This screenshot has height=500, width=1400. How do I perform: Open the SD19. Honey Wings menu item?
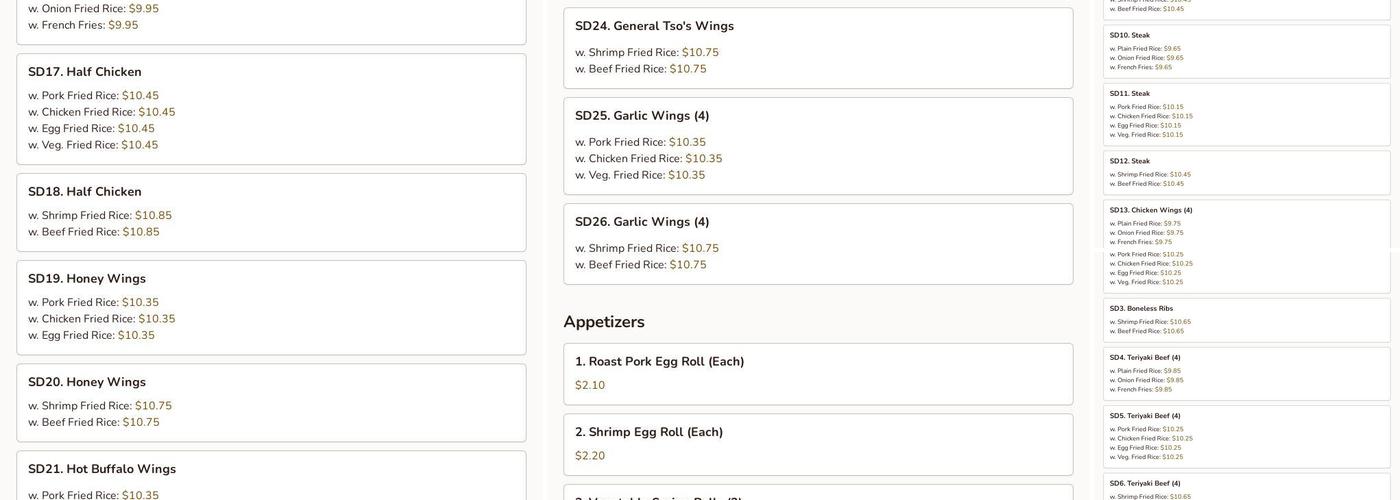click(x=87, y=279)
